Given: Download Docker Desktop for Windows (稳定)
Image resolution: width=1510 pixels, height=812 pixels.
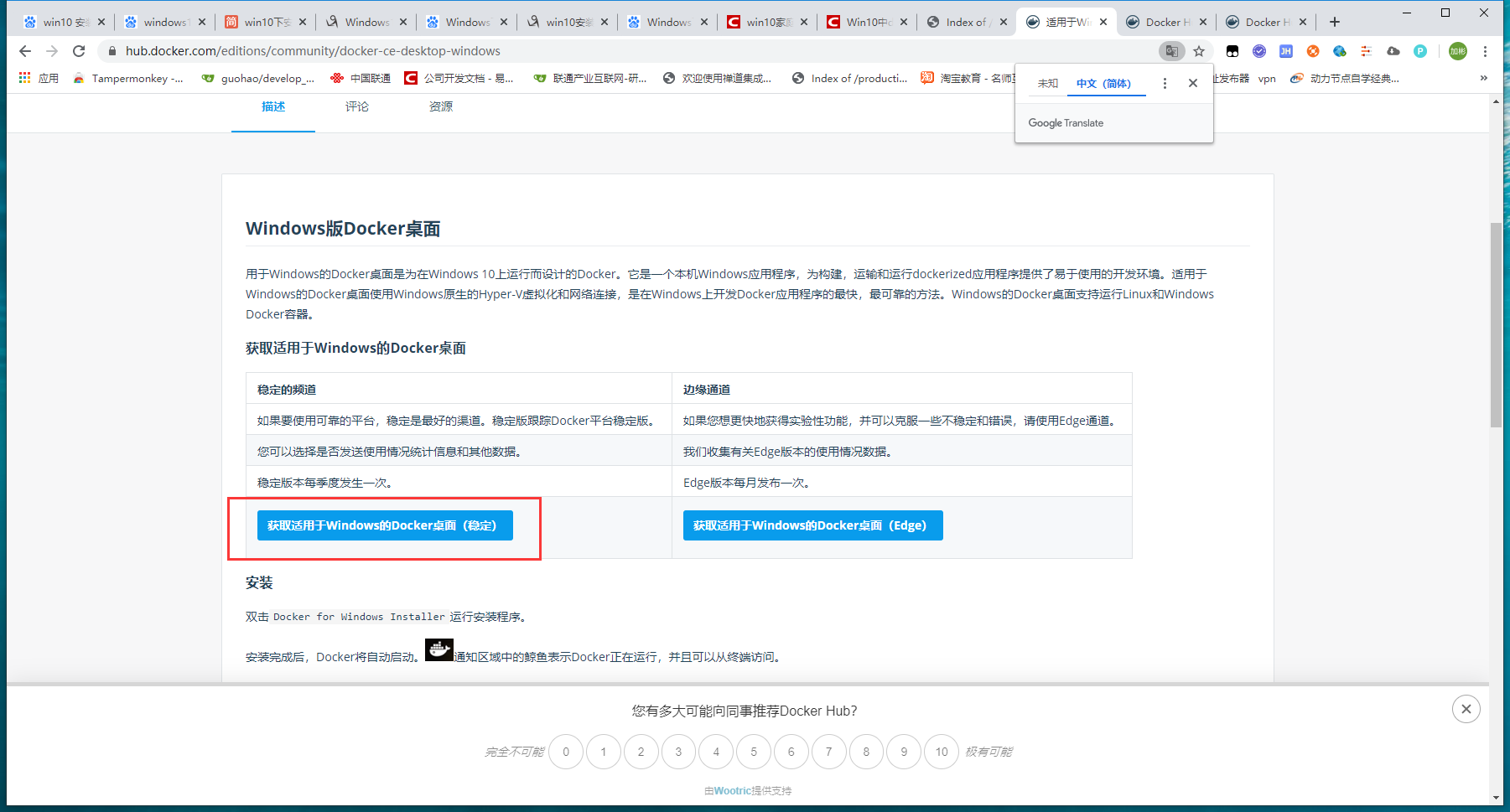Looking at the screenshot, I should tap(385, 525).
